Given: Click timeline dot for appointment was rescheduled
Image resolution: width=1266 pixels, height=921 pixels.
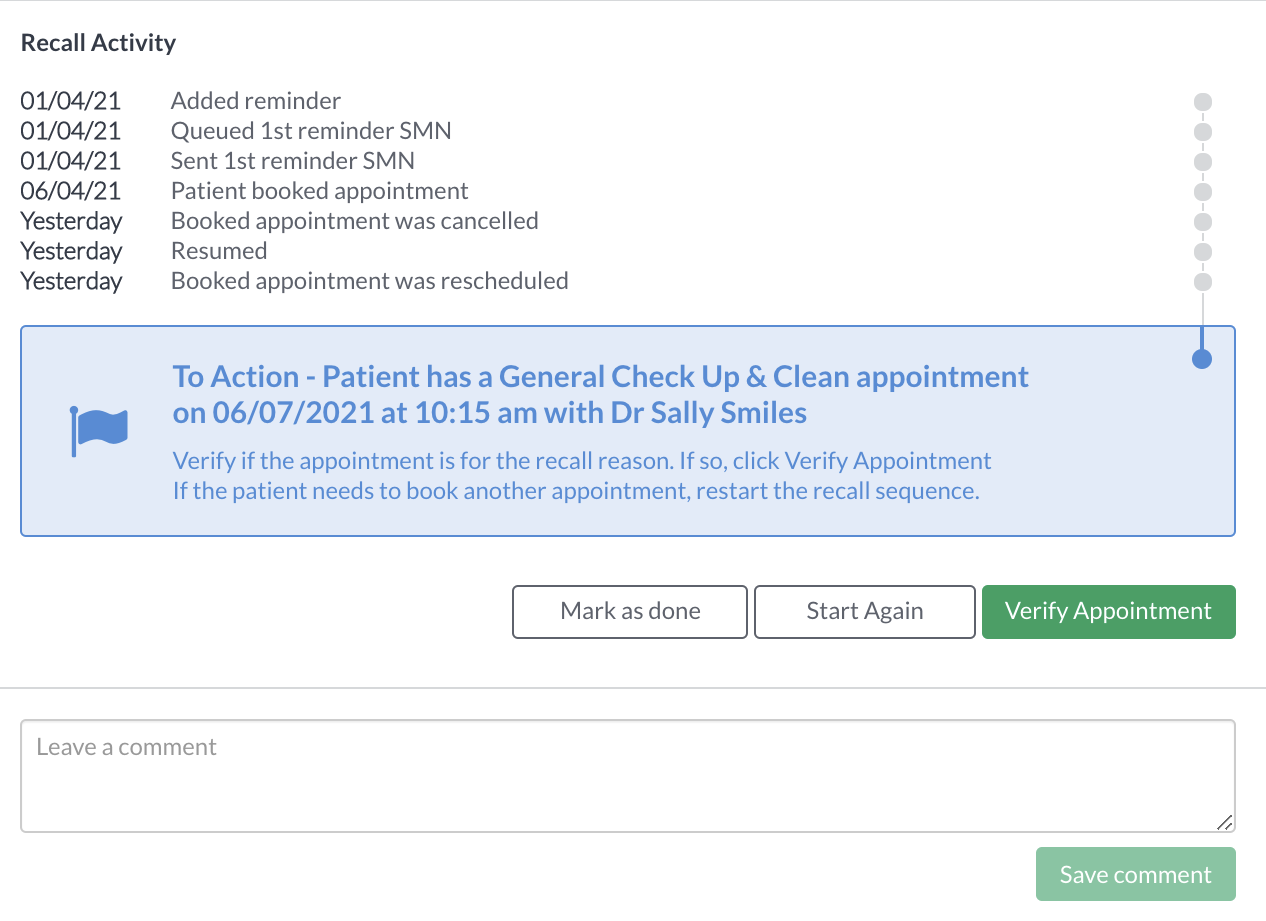Looking at the screenshot, I should coord(1203,281).
